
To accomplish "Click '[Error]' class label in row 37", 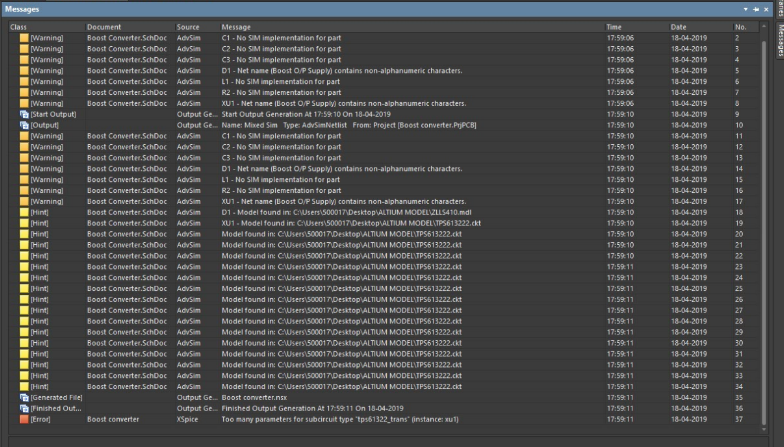I will pyautogui.click(x=40, y=419).
